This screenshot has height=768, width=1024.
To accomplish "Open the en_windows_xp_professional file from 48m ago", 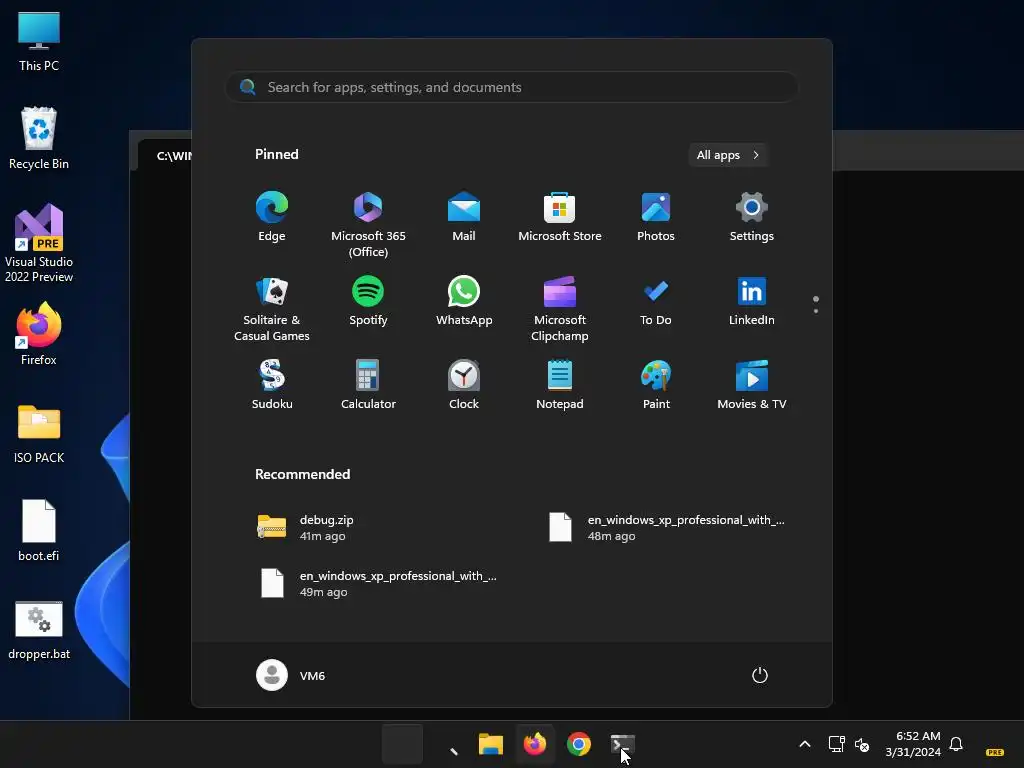I will 666,527.
